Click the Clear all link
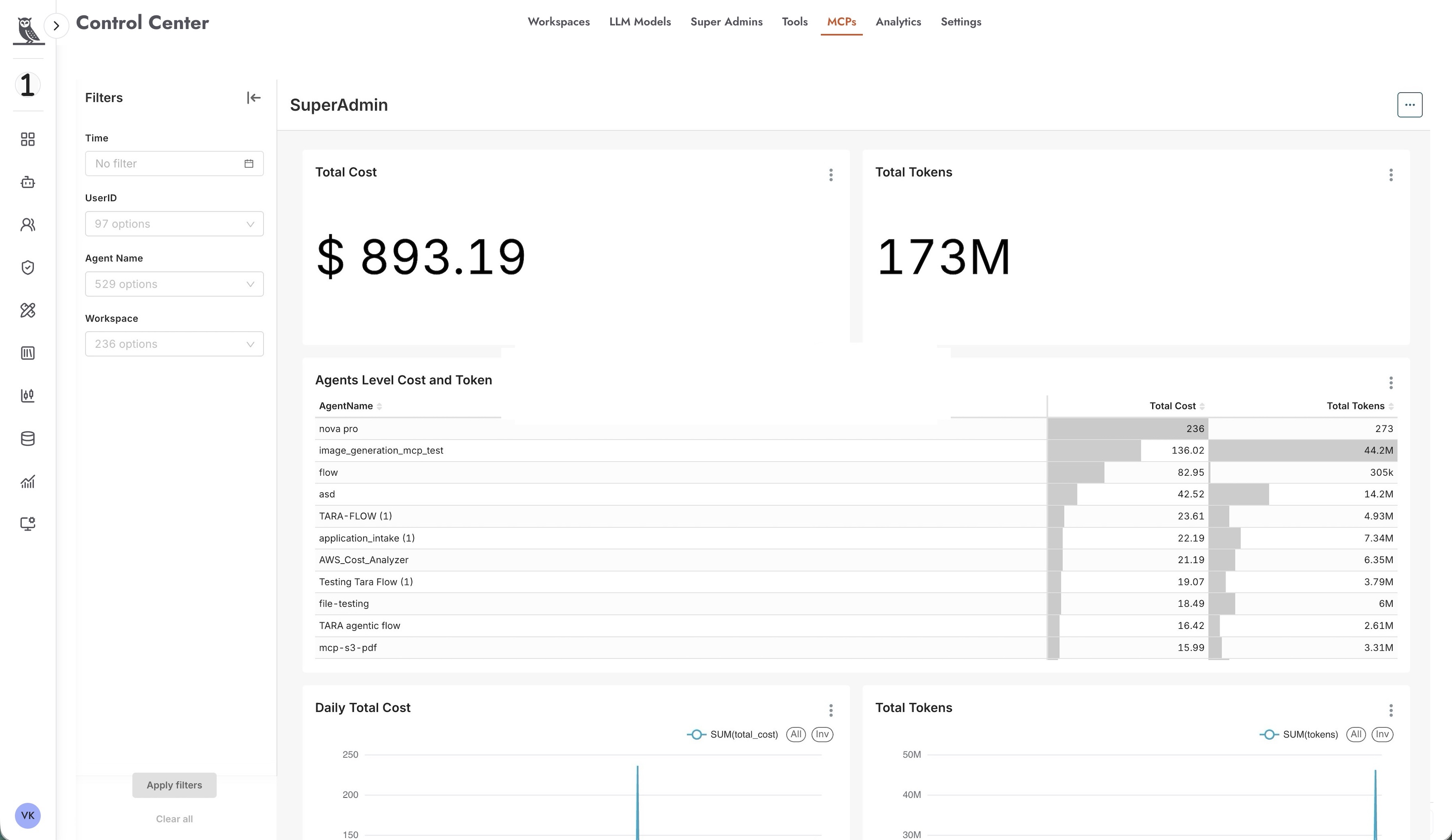Screen dimensions: 1452x840 174,819
